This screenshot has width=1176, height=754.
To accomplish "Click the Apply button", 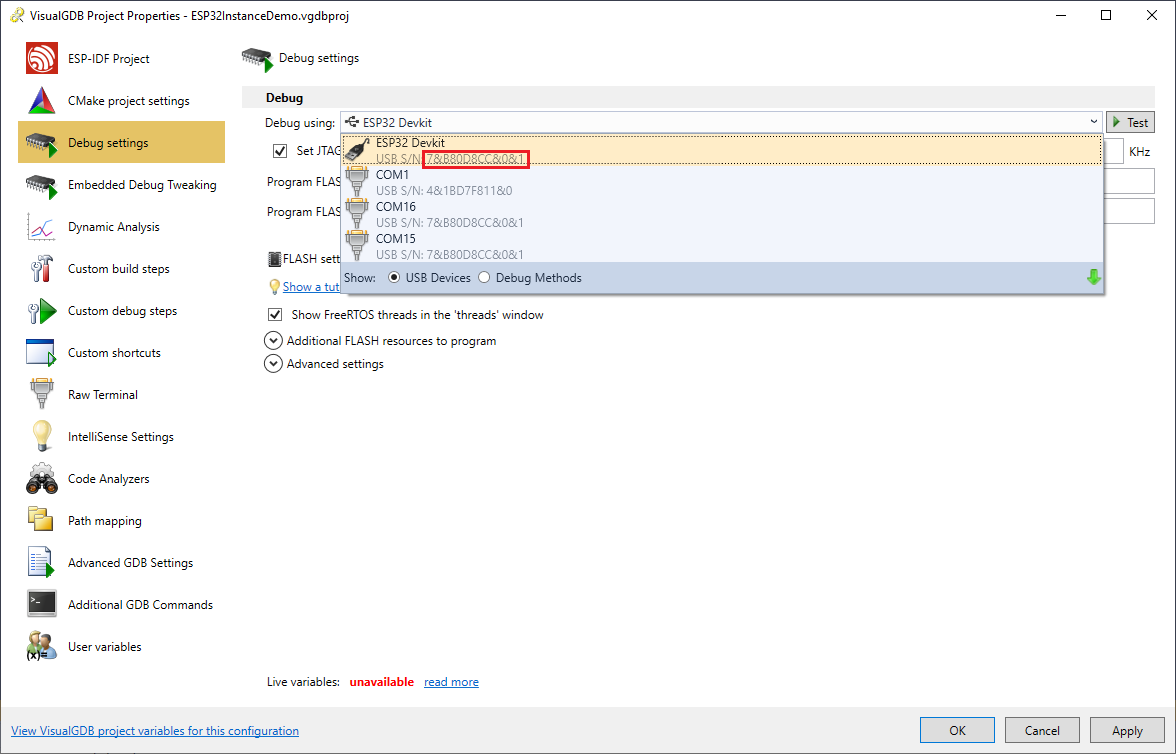I will (1127, 730).
